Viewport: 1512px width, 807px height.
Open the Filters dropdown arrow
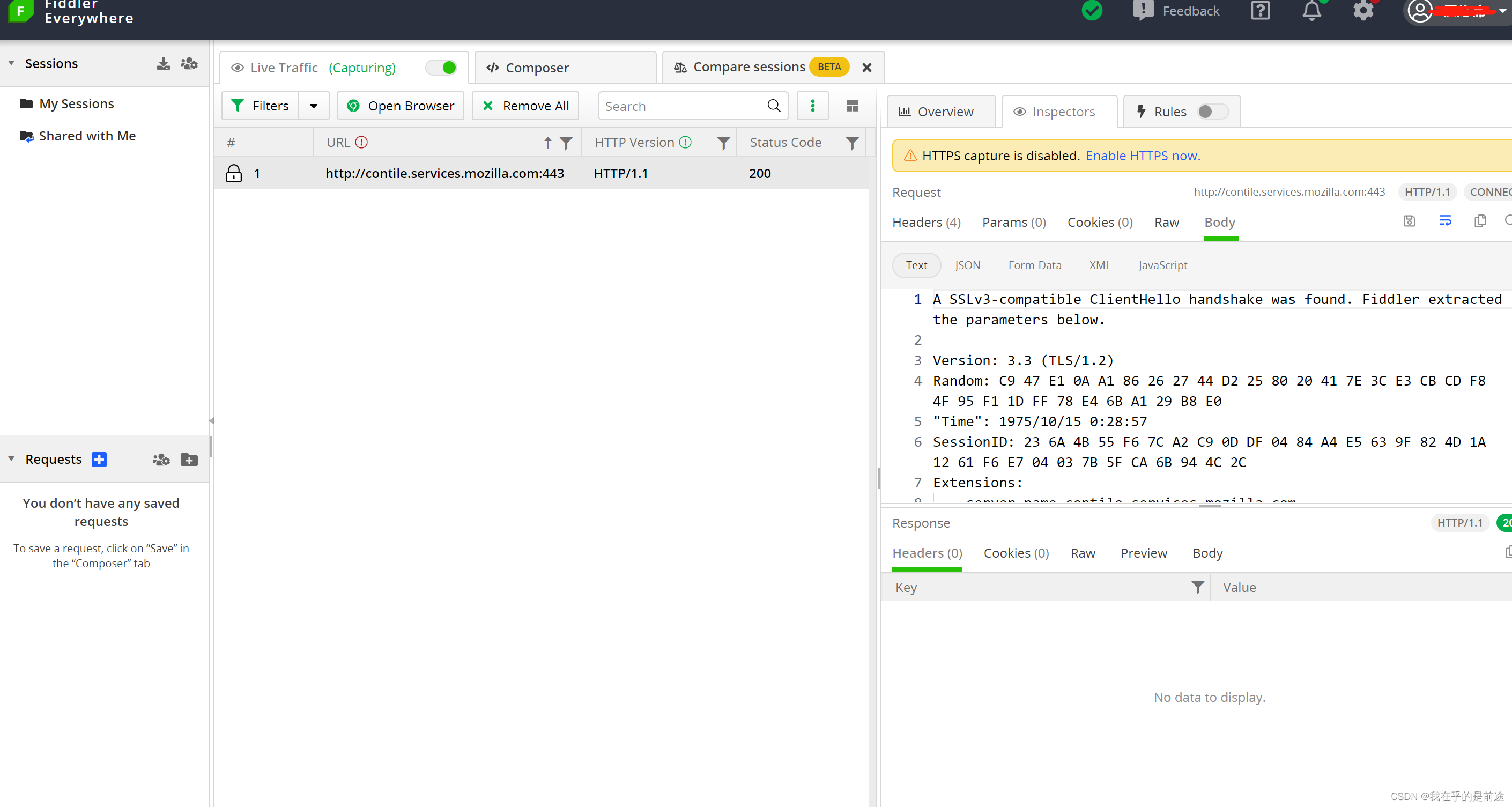click(x=314, y=106)
